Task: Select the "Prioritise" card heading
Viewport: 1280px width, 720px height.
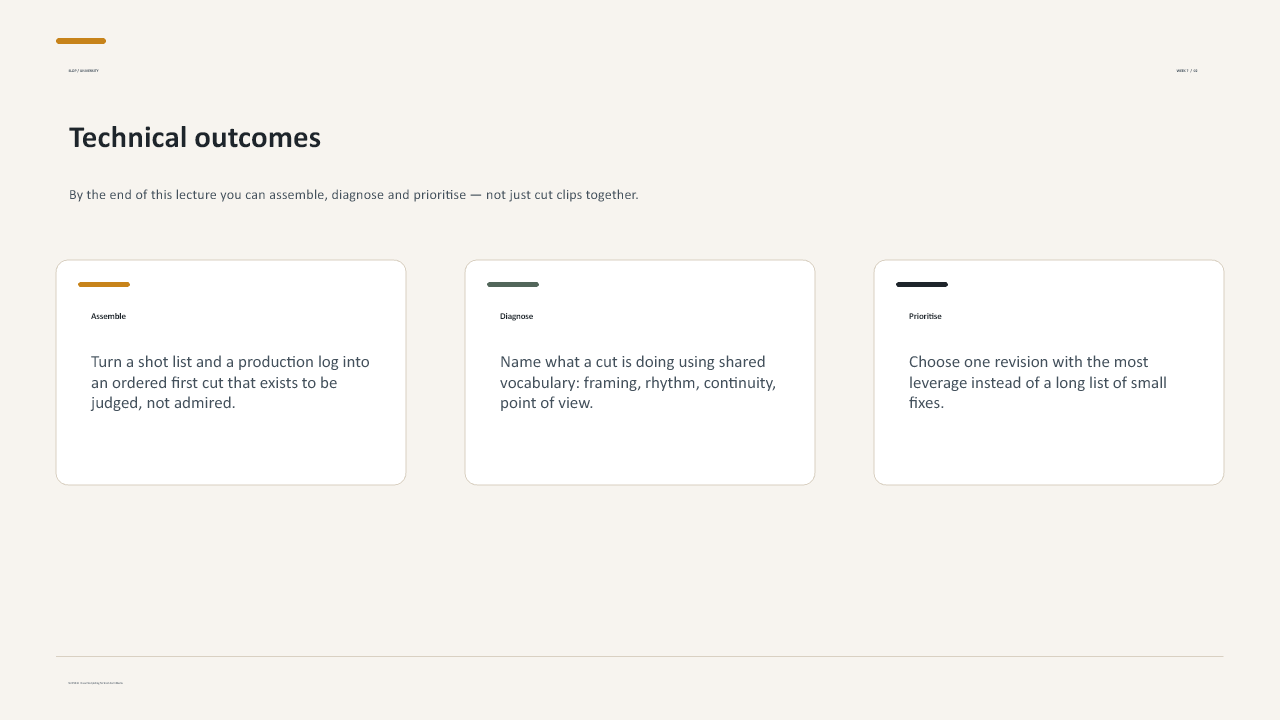Action: 925,316
